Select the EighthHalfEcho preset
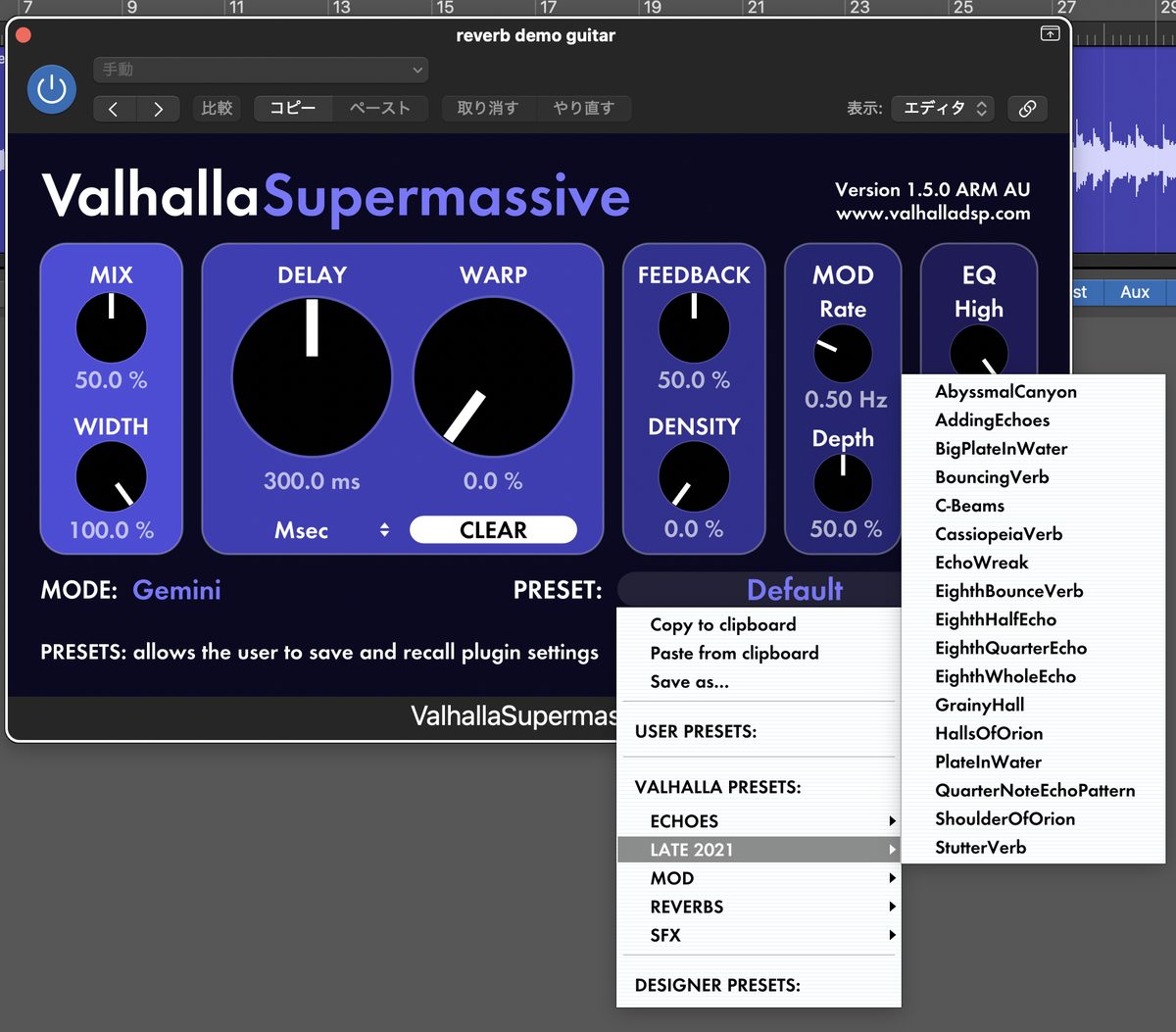The image size is (1176, 1032). click(x=1033, y=618)
